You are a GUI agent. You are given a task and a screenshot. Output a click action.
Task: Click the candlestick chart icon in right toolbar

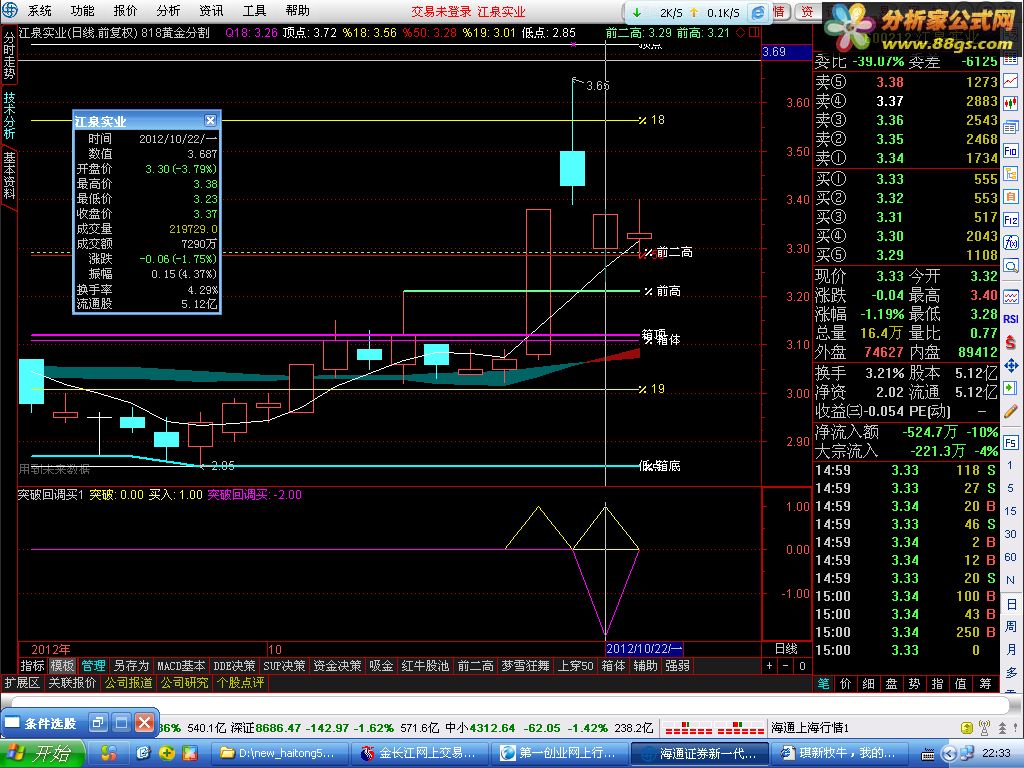tap(1011, 104)
